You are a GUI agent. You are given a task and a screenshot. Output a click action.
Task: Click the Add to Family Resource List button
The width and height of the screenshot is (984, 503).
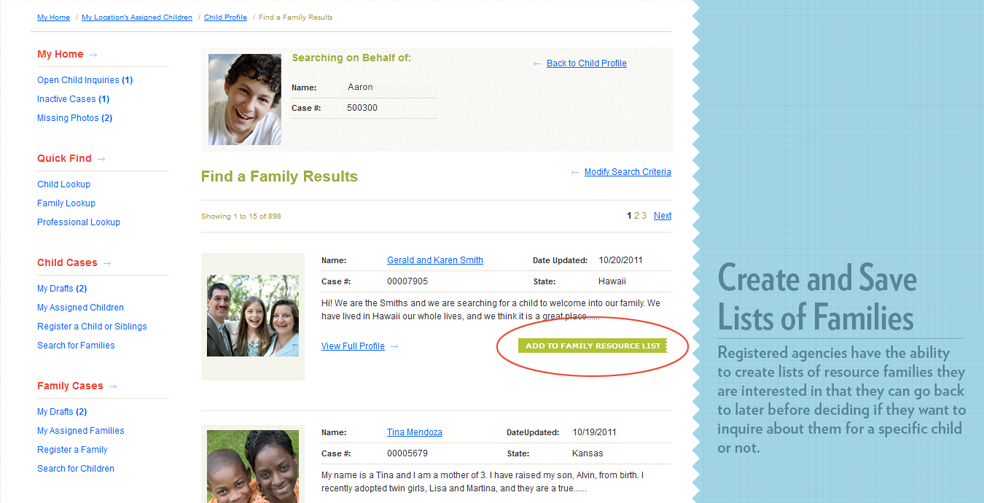coord(593,346)
